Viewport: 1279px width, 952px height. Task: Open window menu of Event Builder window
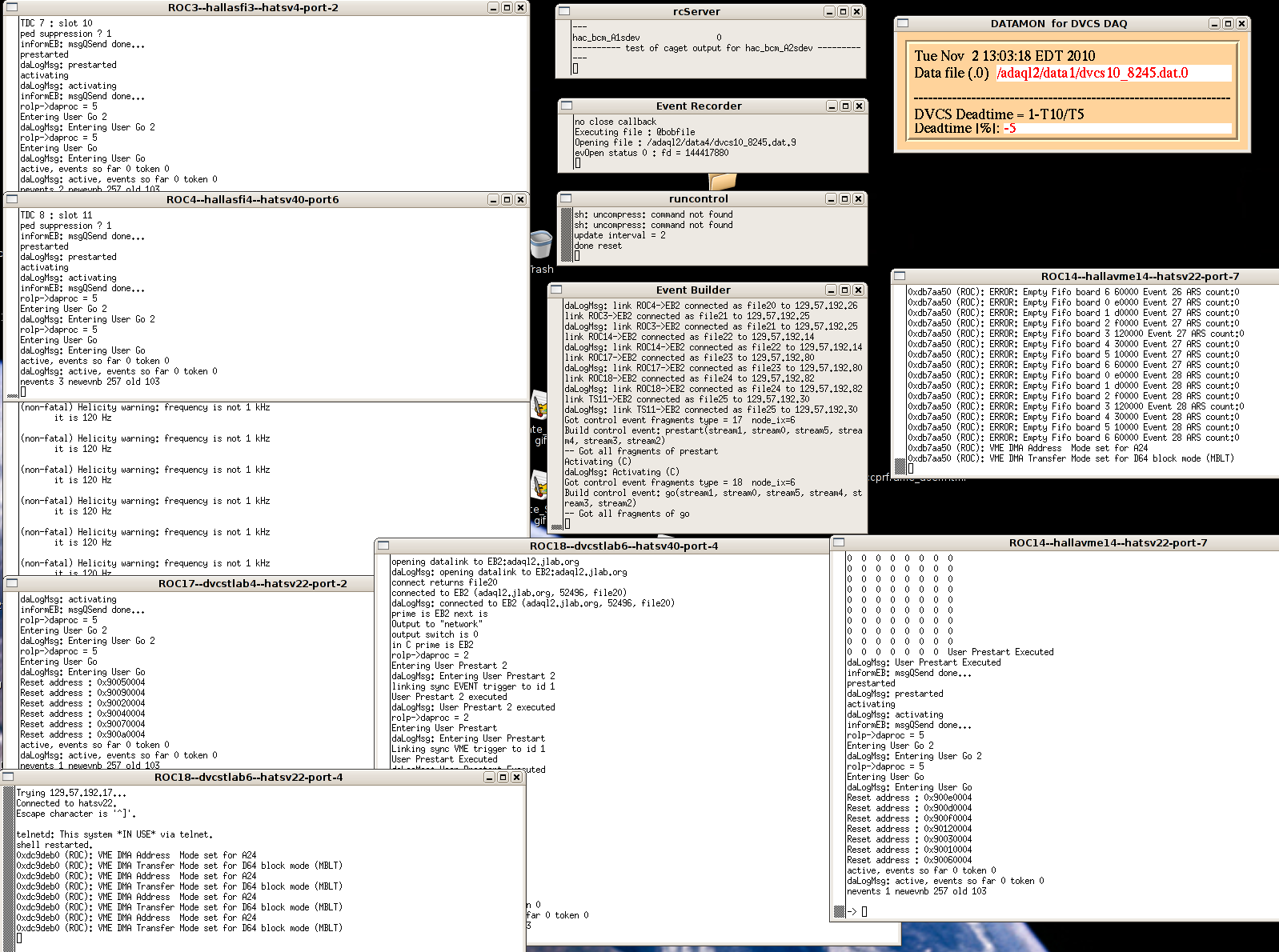pyautogui.click(x=556, y=290)
